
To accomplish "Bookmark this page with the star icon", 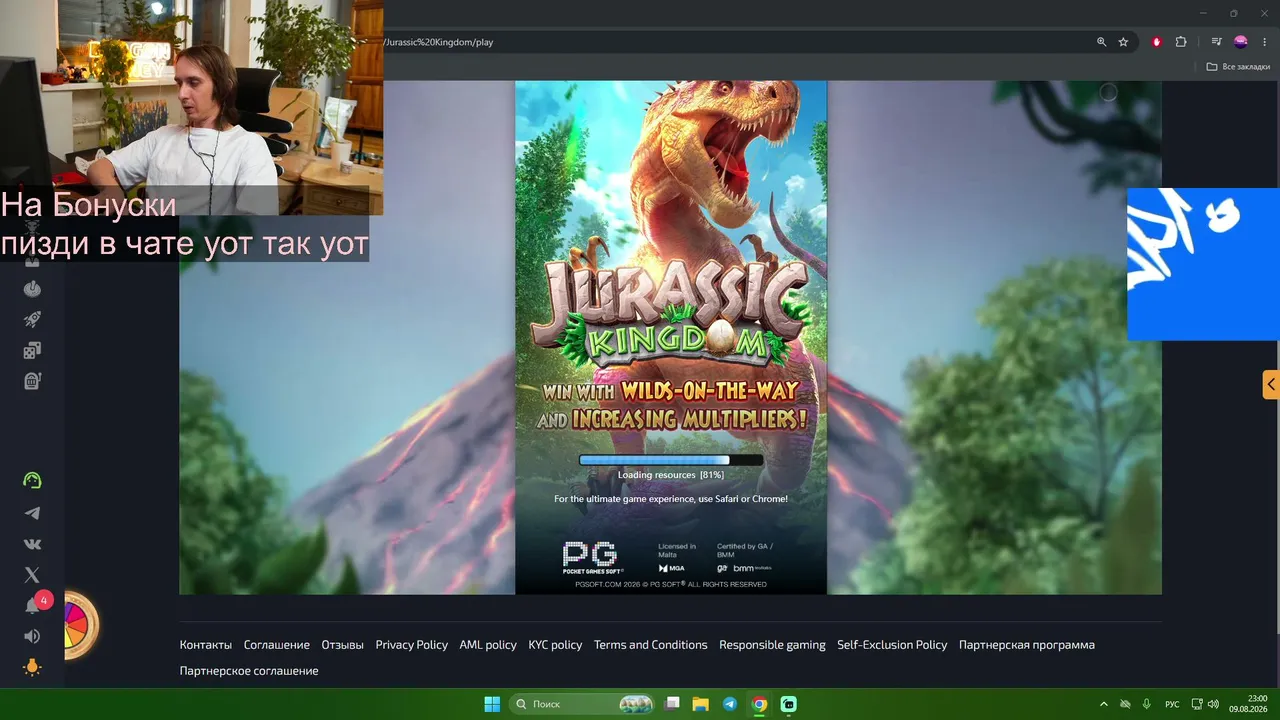I will [x=1123, y=42].
